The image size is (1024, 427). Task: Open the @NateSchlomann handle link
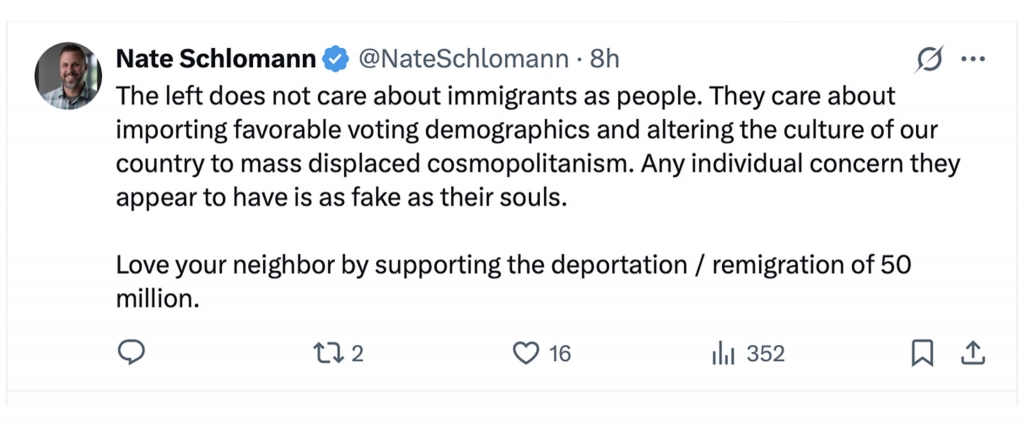464,59
